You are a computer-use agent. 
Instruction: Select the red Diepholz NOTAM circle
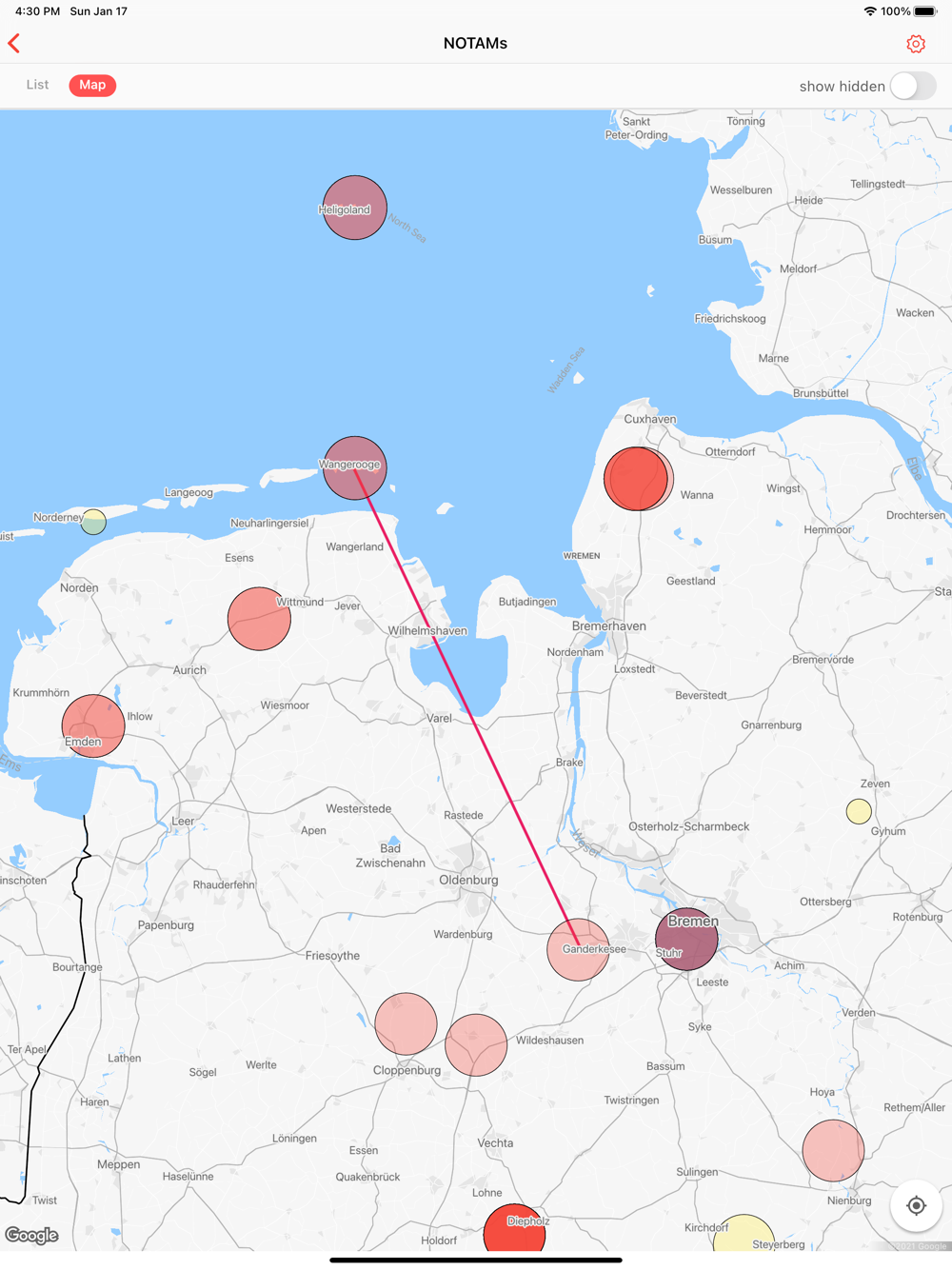[514, 1228]
